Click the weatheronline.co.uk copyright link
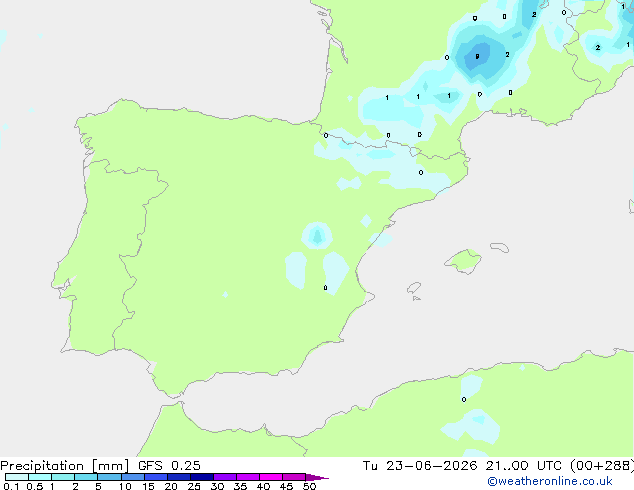The width and height of the screenshot is (634, 490). pyautogui.click(x=550, y=481)
